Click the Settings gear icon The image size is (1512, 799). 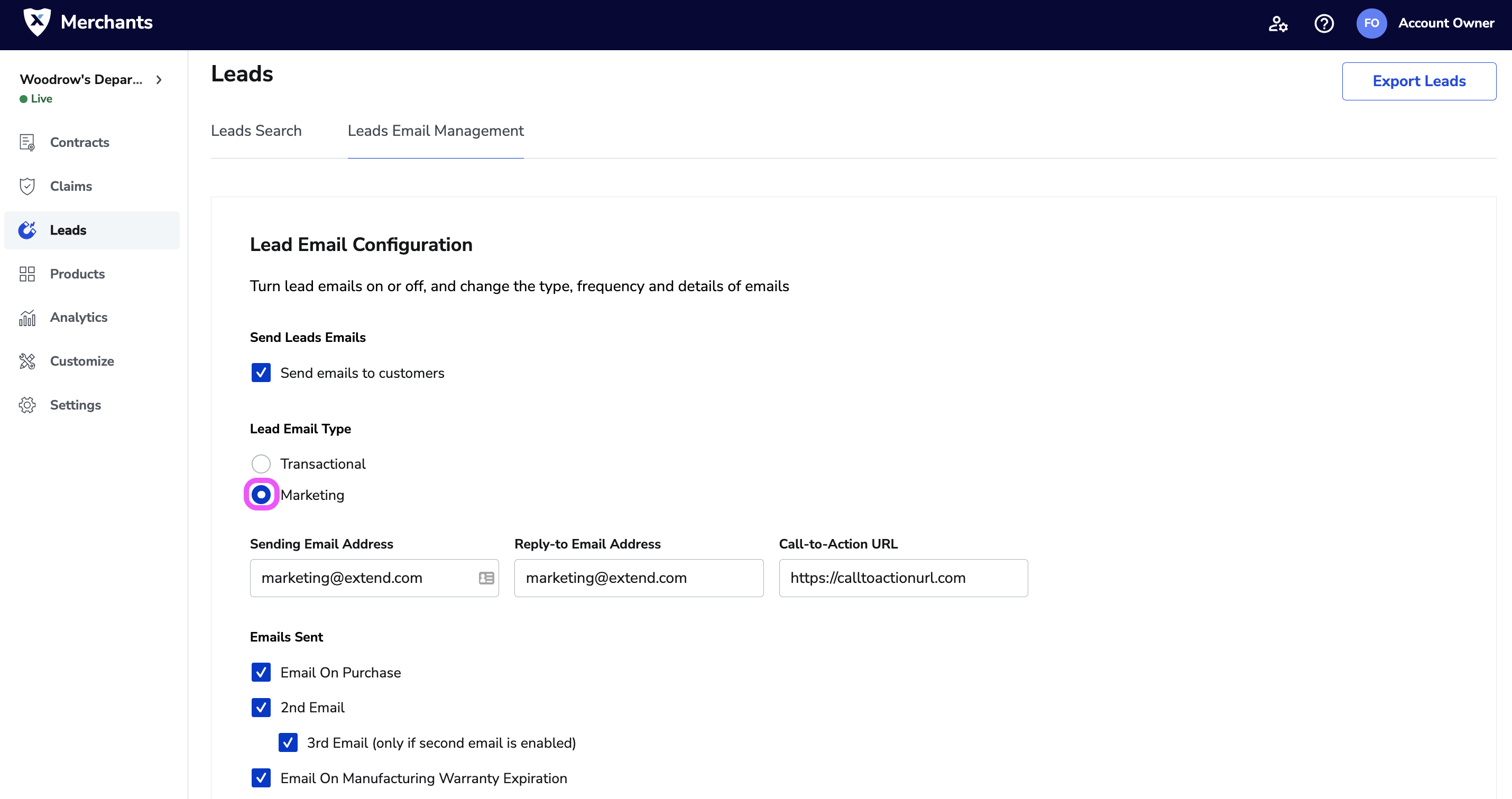(27, 405)
